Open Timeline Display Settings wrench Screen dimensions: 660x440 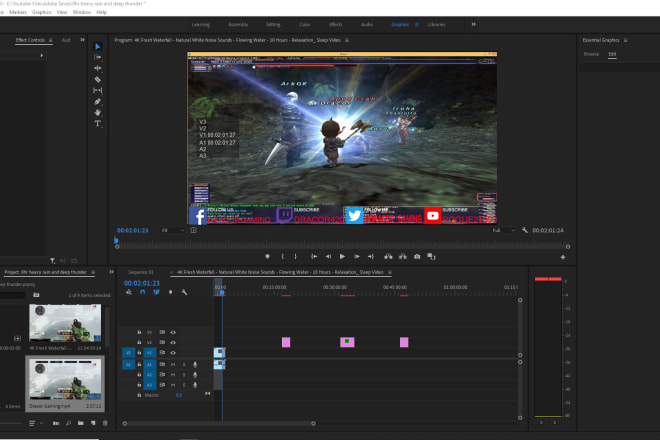click(184, 292)
